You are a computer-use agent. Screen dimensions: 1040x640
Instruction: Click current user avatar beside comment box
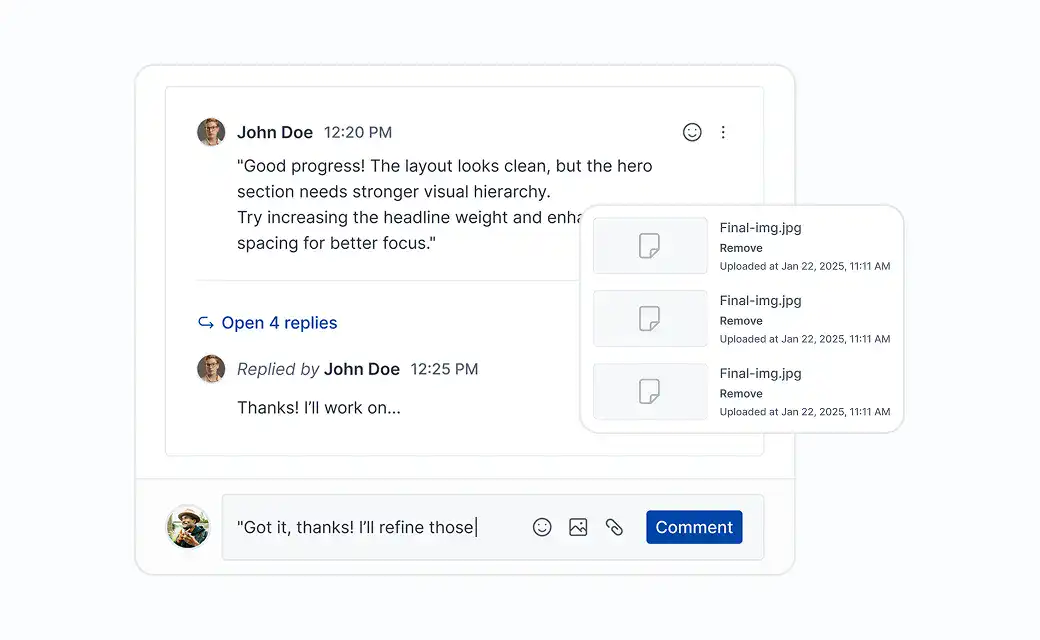pos(188,527)
